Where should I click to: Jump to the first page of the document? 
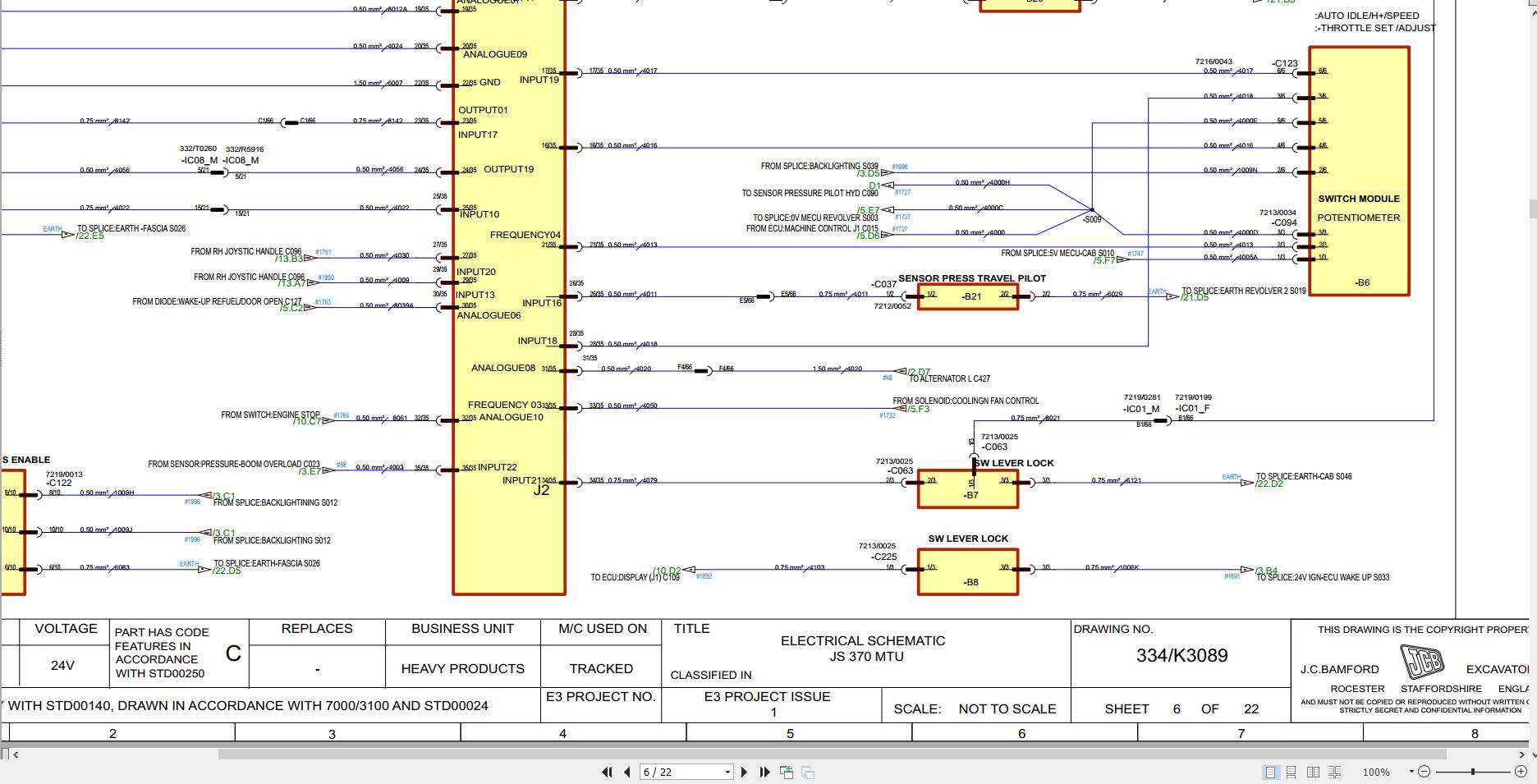click(608, 772)
